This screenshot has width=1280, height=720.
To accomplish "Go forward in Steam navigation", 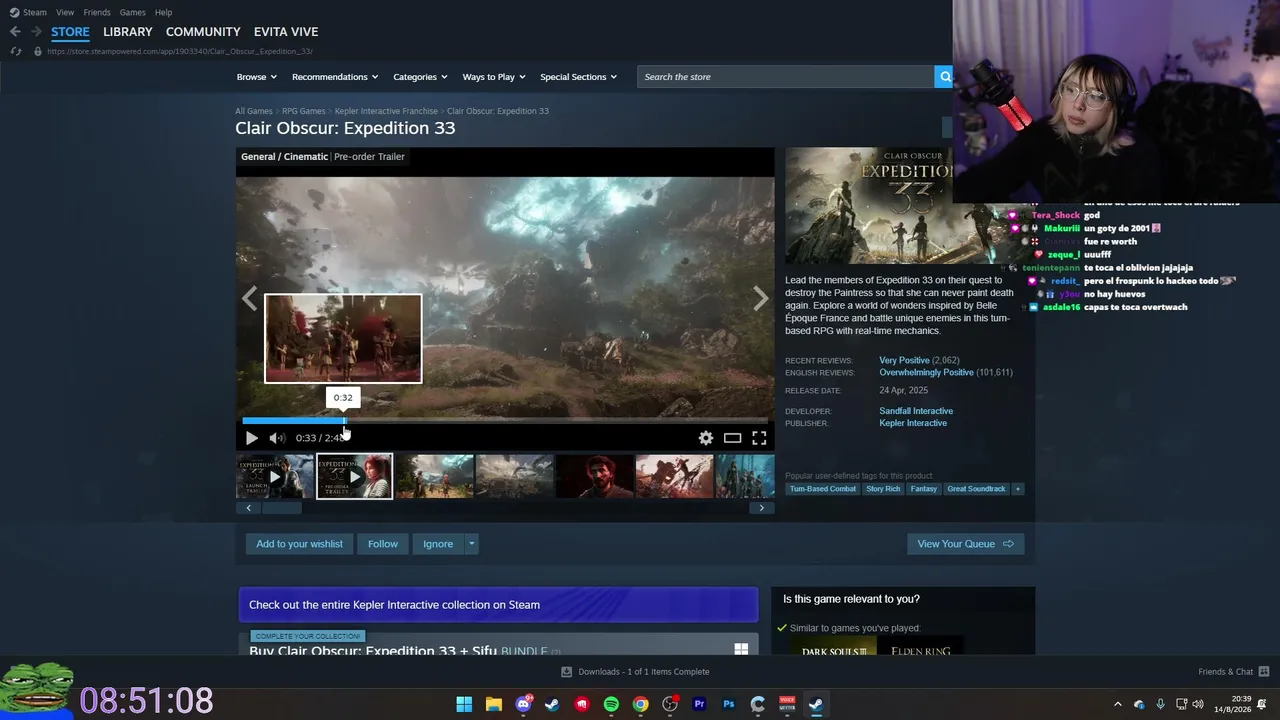I will coord(36,32).
